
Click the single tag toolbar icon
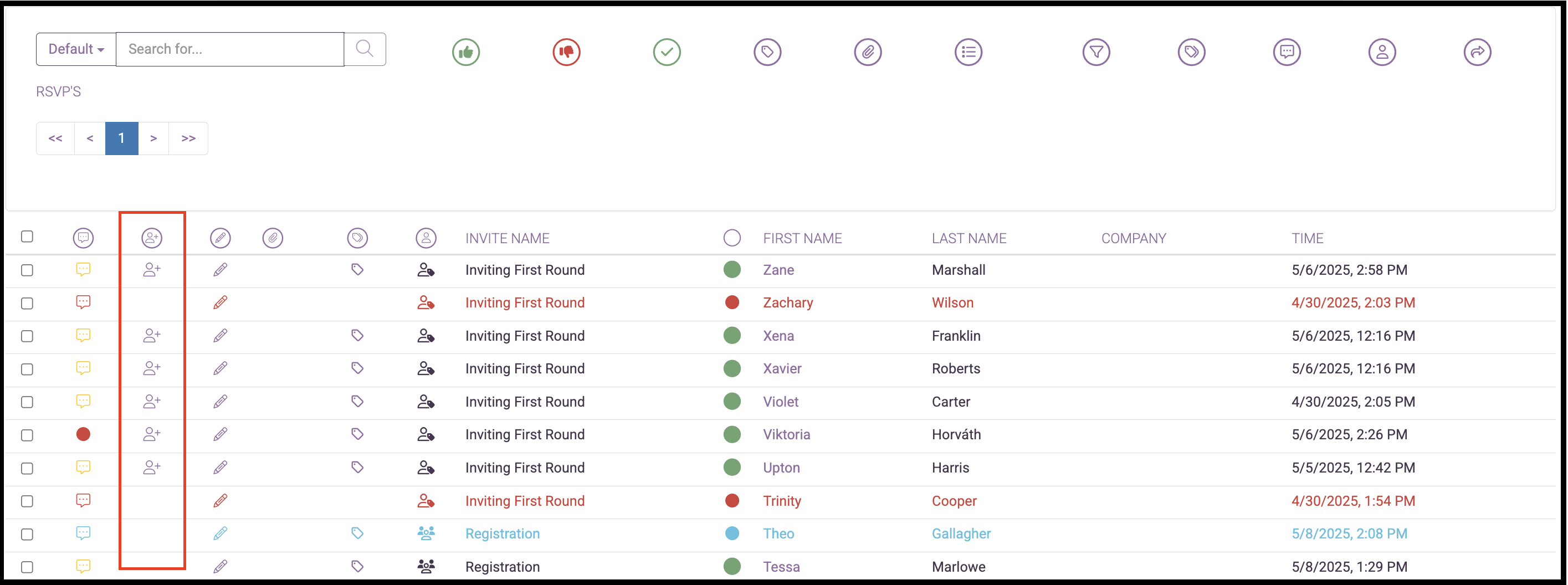(767, 52)
